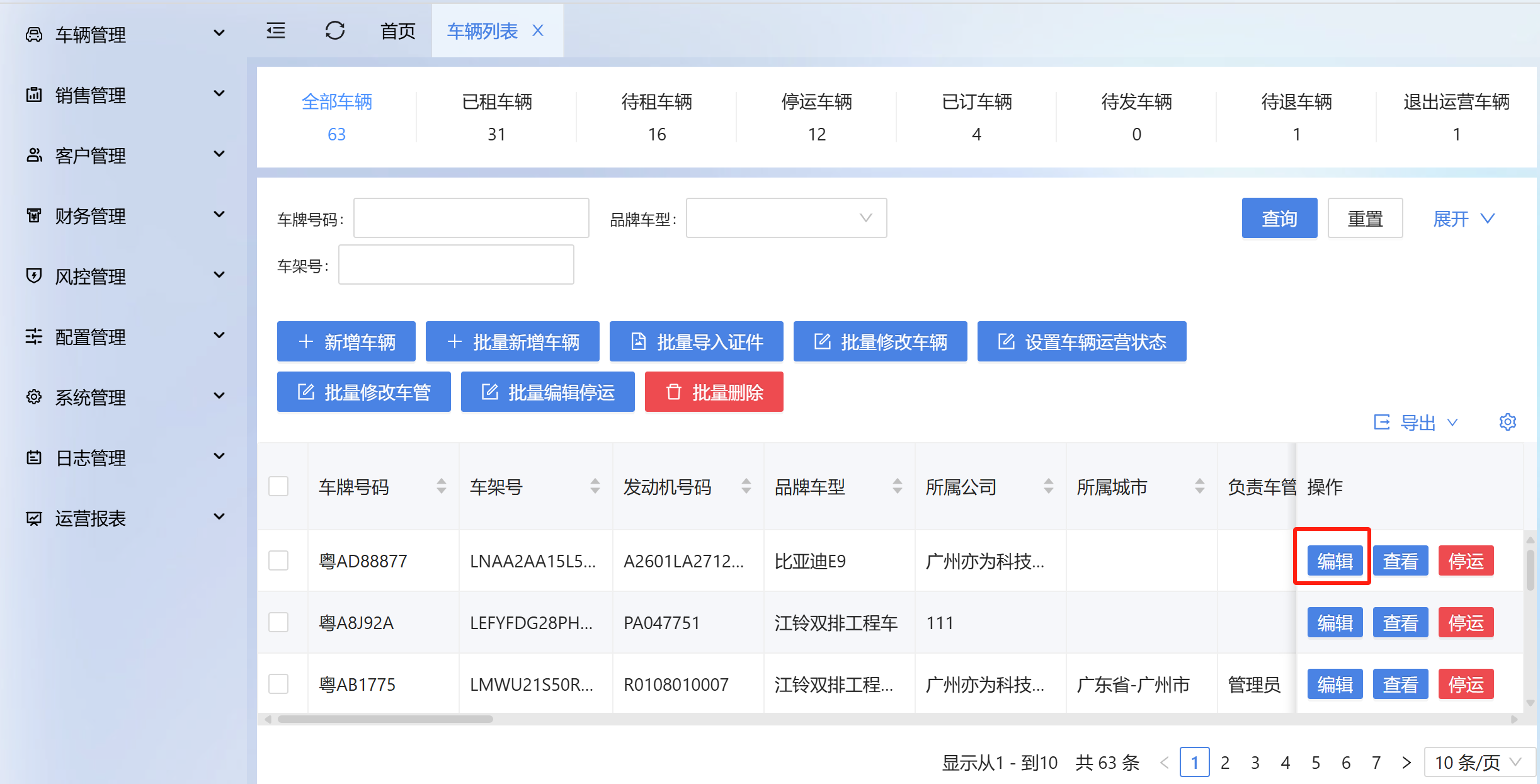The width and height of the screenshot is (1540, 784).
Task: Click the sidebar collapse menu icon
Action: pos(276,30)
